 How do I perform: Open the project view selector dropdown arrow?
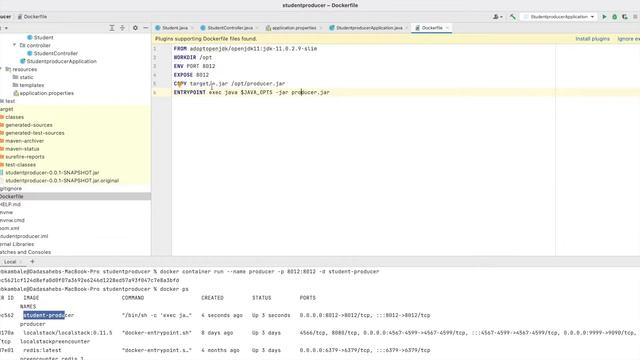(6, 28)
